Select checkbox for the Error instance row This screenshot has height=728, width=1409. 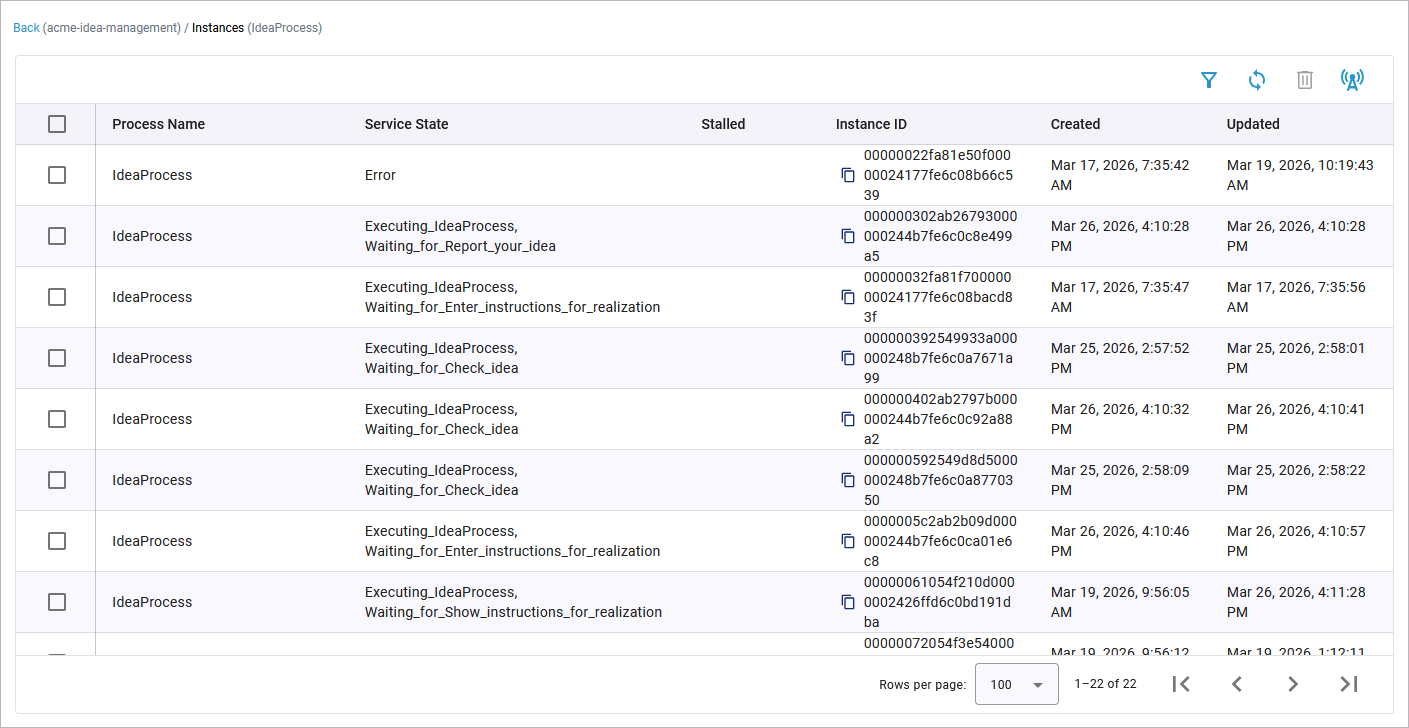(57, 175)
